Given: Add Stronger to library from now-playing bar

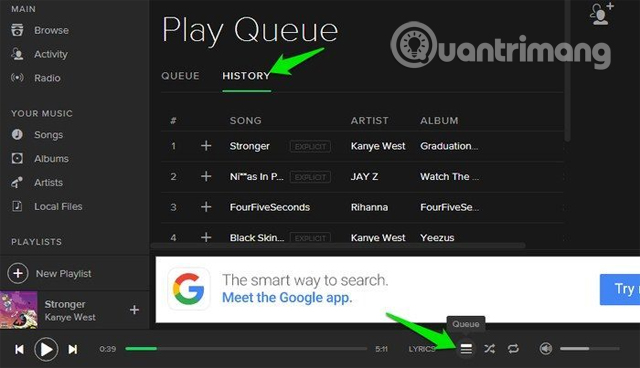Looking at the screenshot, I should click(134, 310).
